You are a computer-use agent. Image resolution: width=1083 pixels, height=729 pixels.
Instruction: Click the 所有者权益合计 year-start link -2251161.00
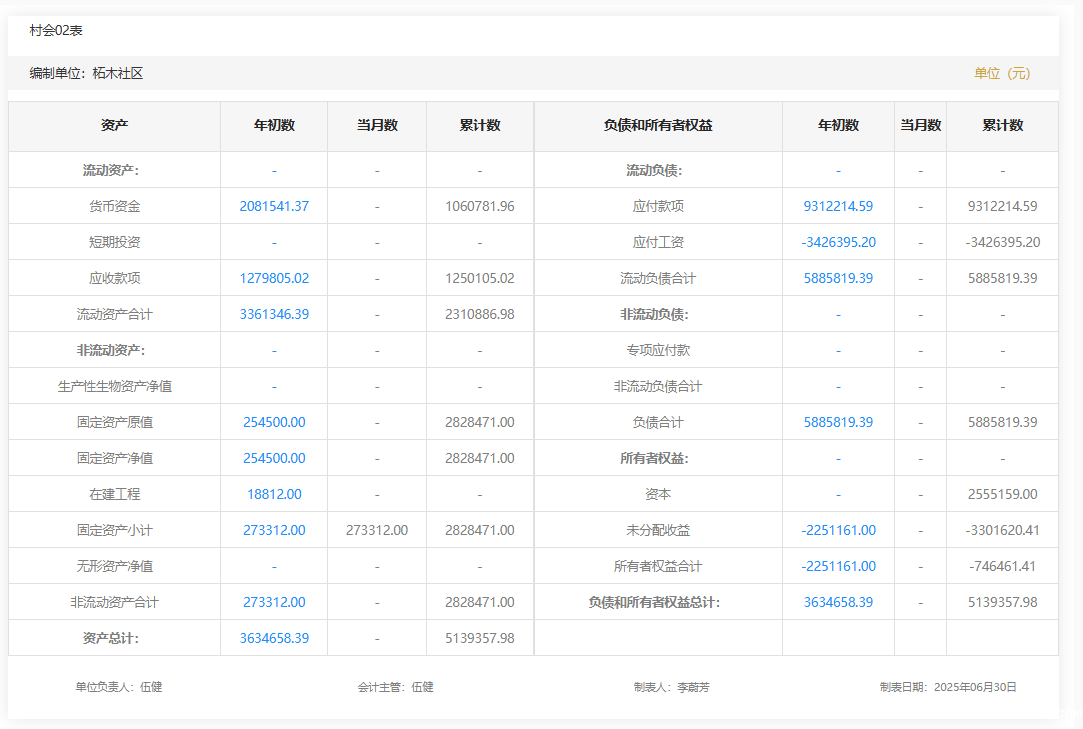[838, 566]
